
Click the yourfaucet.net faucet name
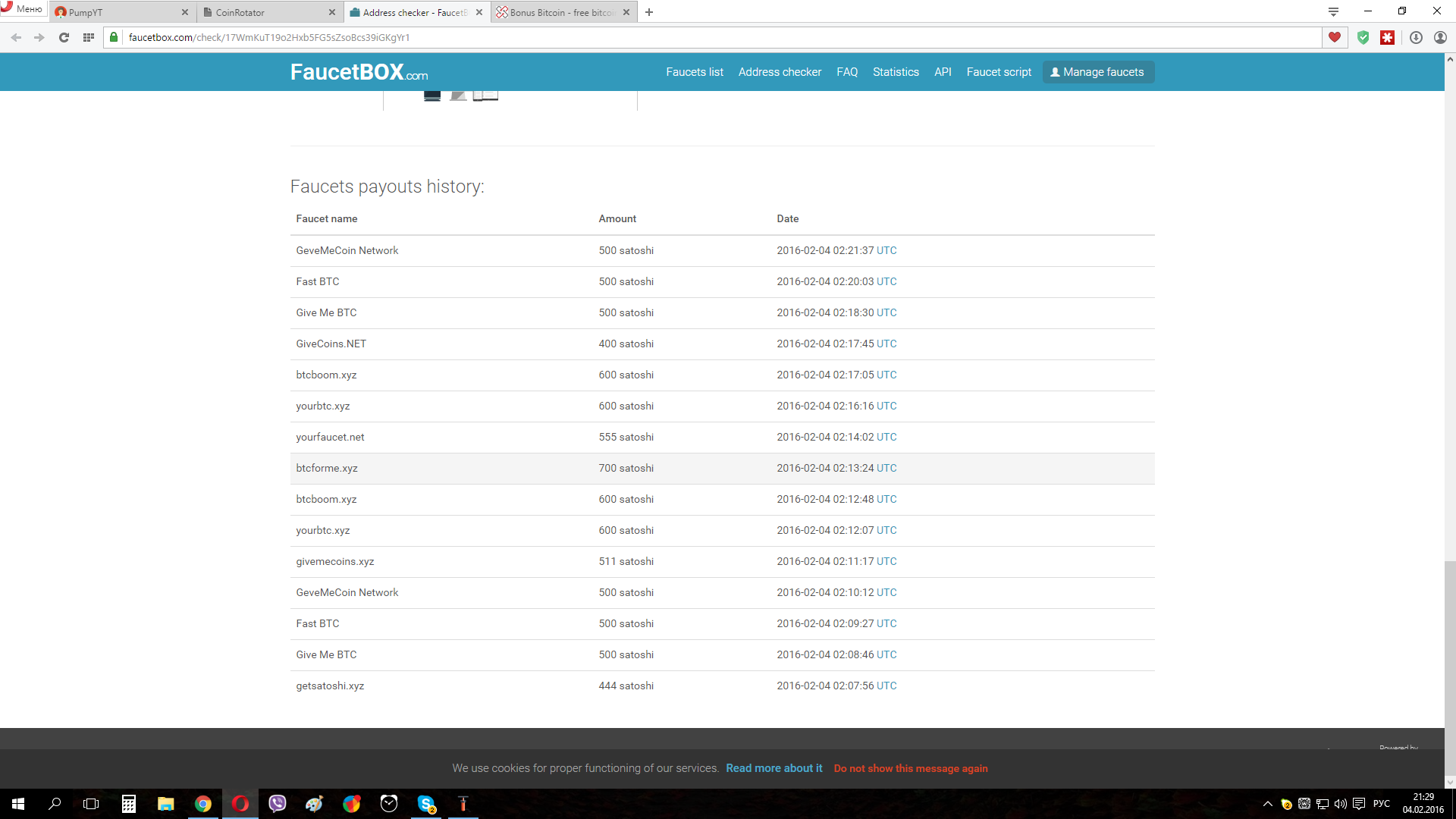330,437
